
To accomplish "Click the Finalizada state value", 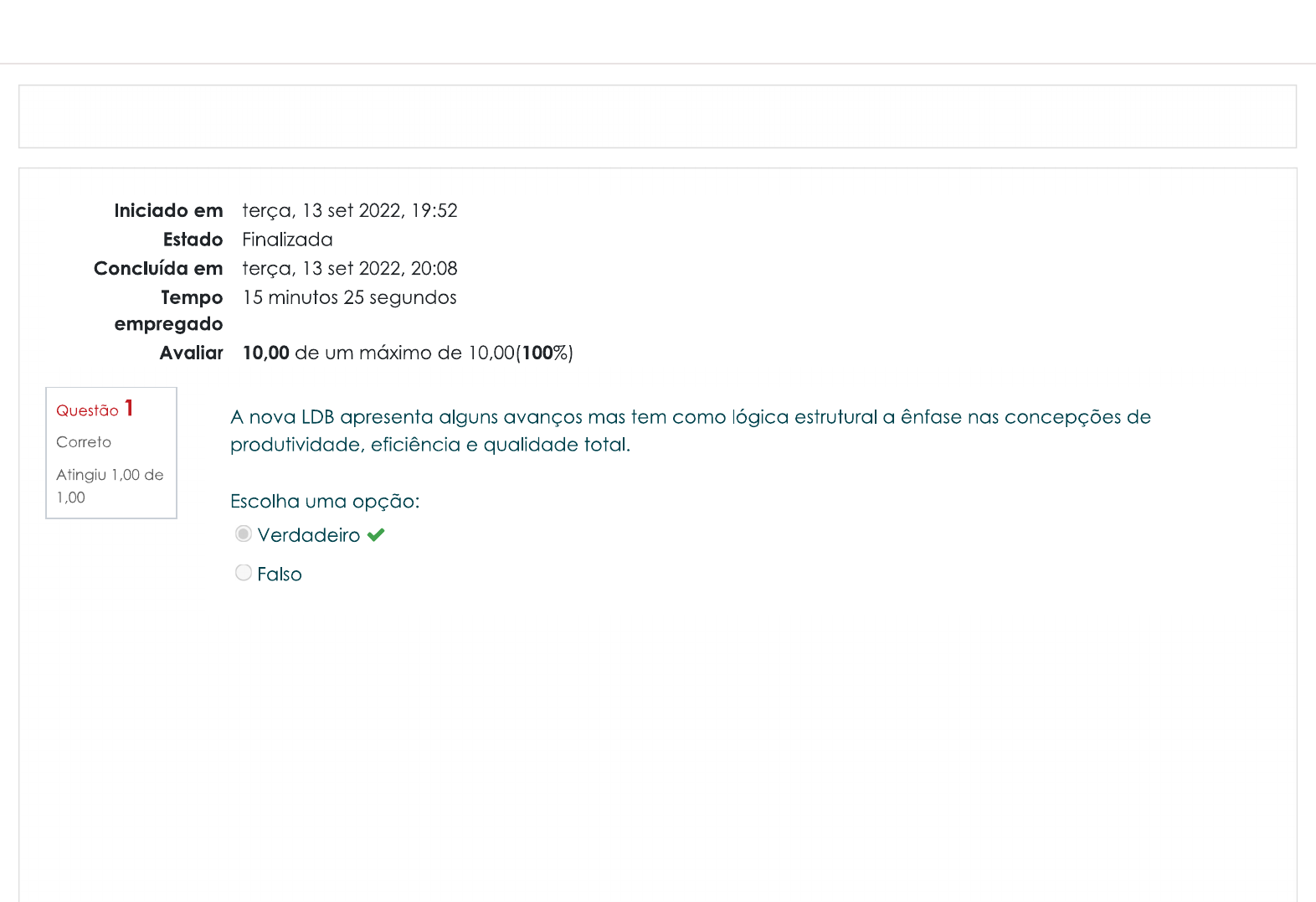I will coord(287,240).
